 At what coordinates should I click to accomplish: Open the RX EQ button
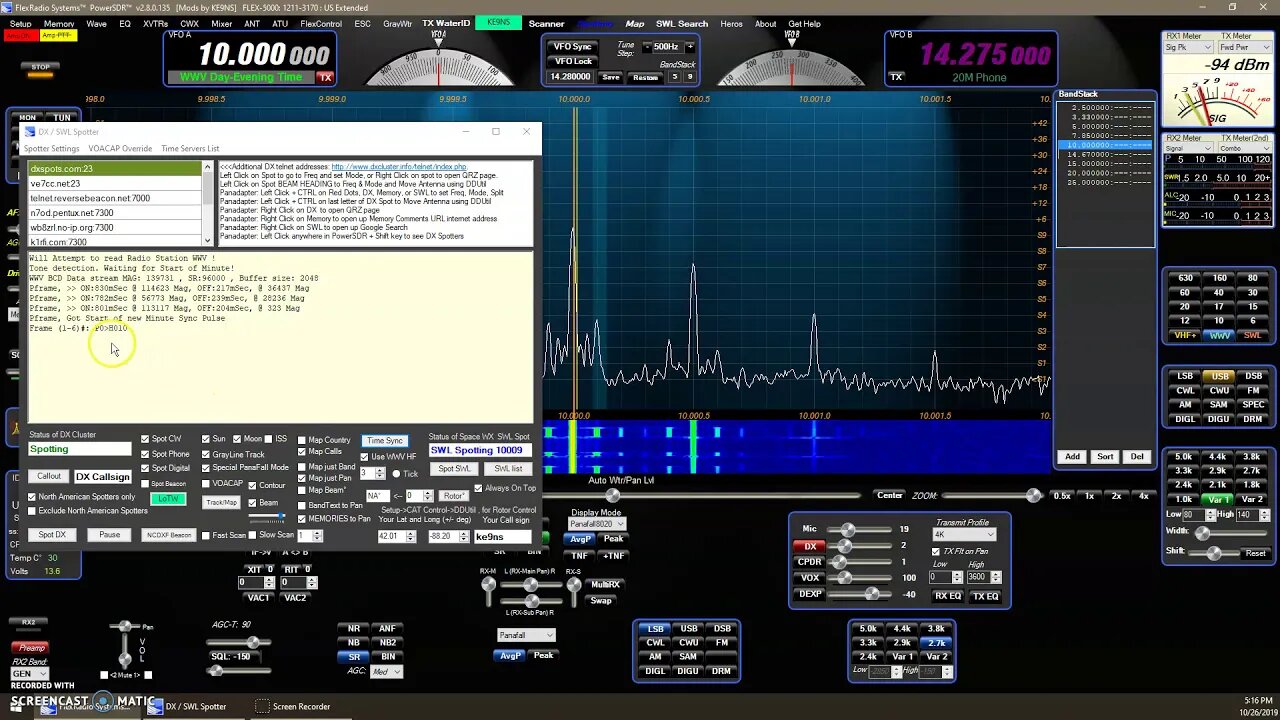tap(947, 596)
